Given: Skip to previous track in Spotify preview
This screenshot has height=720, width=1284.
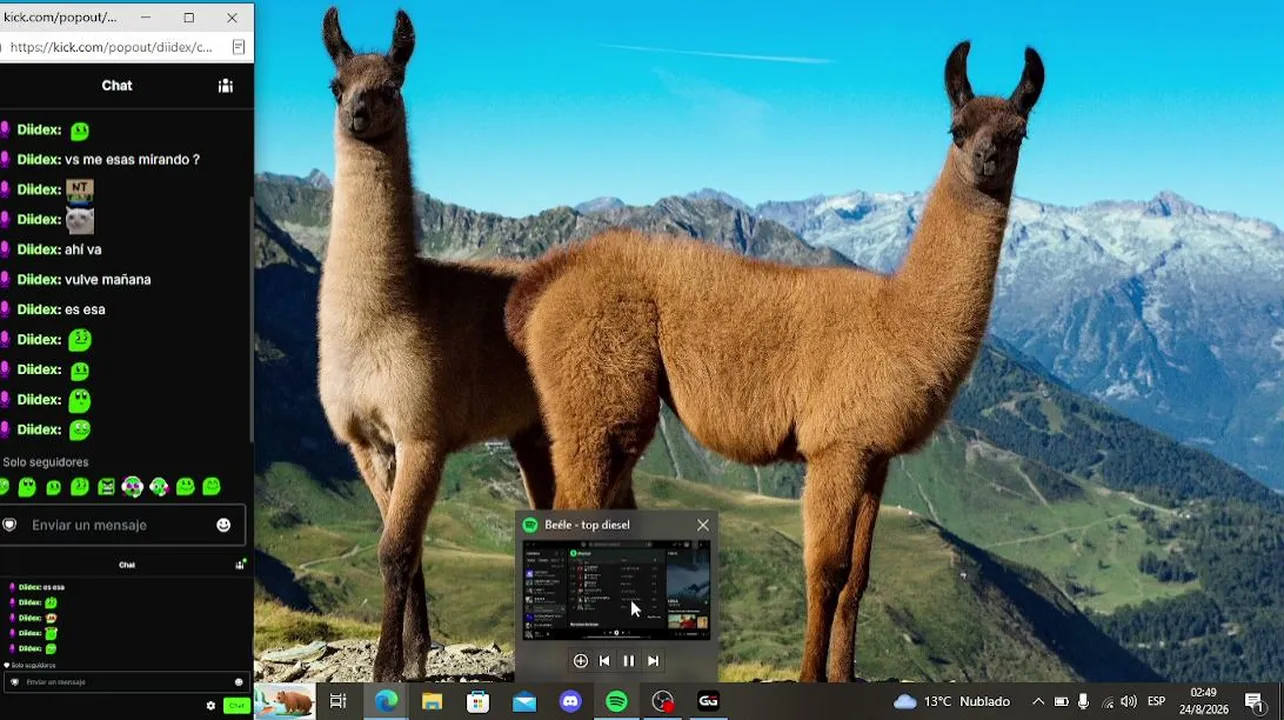Looking at the screenshot, I should 604,661.
